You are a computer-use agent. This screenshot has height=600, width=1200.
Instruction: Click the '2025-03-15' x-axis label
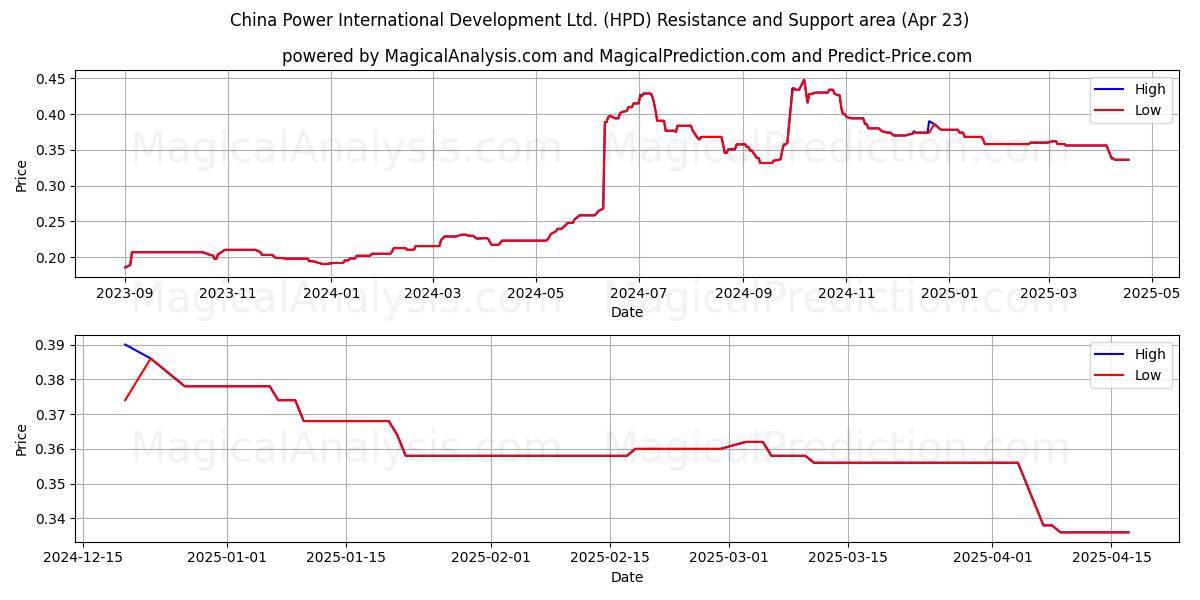point(849,558)
